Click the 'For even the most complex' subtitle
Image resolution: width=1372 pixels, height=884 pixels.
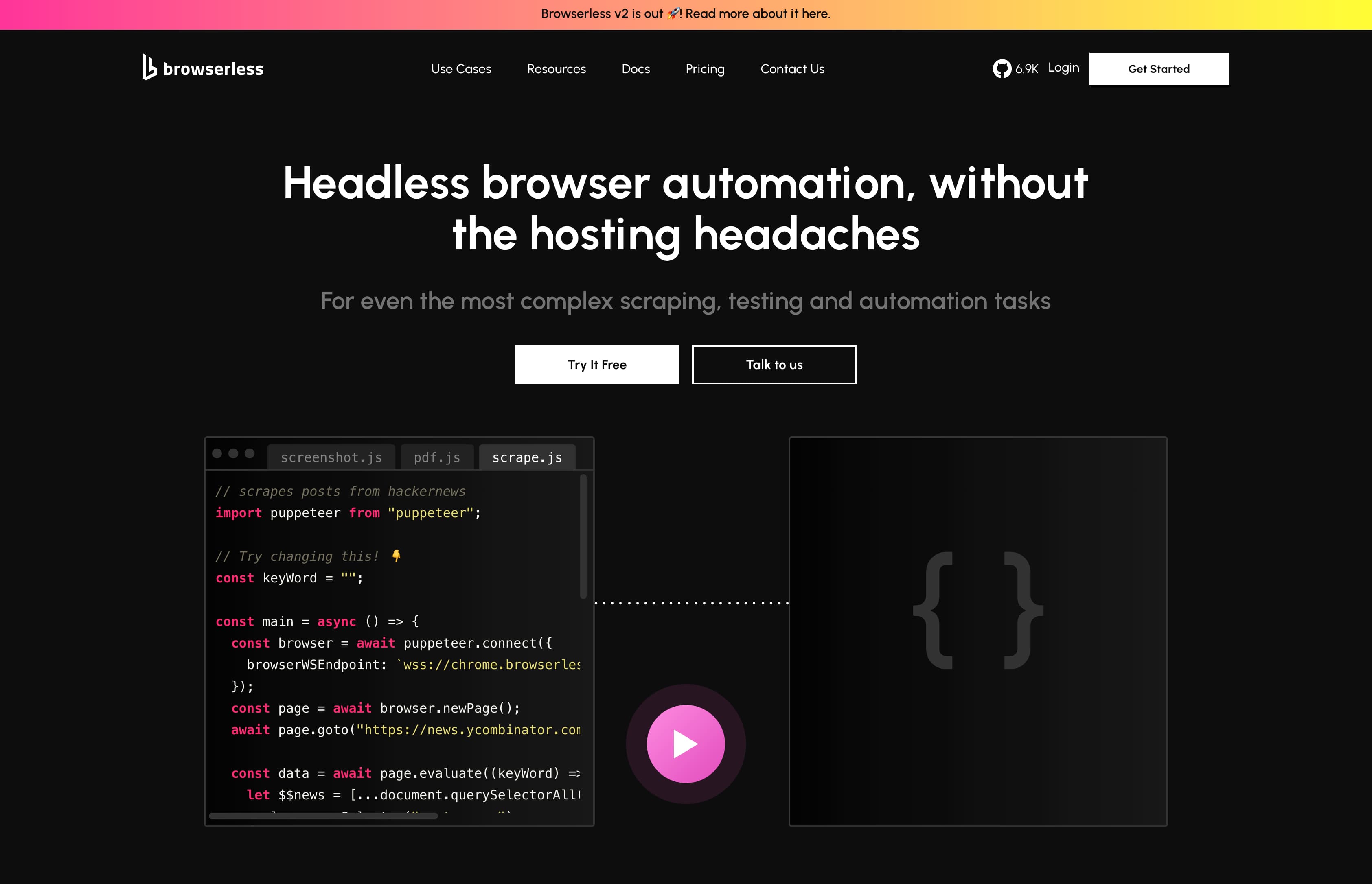686,301
